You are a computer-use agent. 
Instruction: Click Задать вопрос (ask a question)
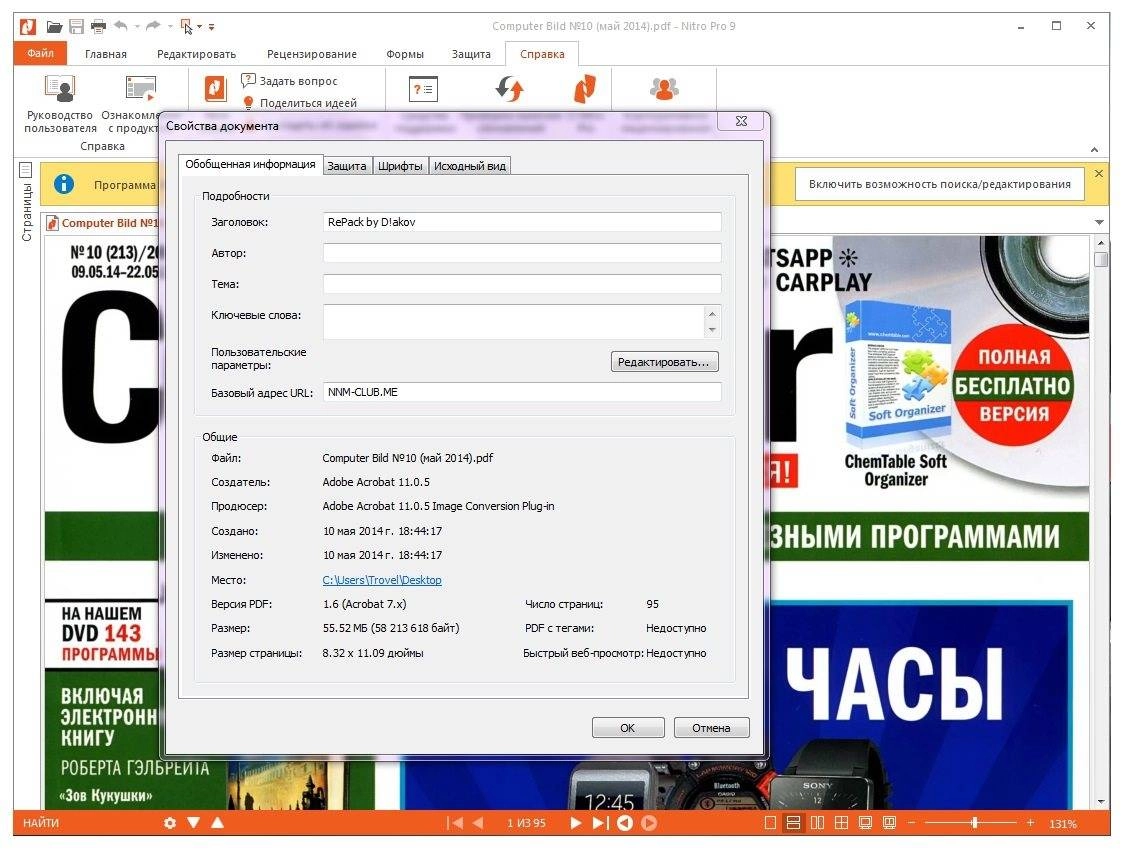point(289,81)
